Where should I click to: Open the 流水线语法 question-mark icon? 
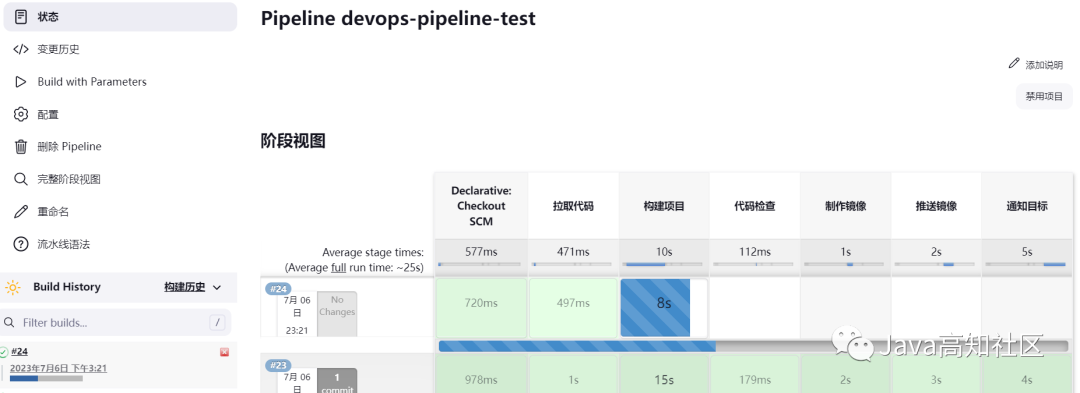click(21, 244)
